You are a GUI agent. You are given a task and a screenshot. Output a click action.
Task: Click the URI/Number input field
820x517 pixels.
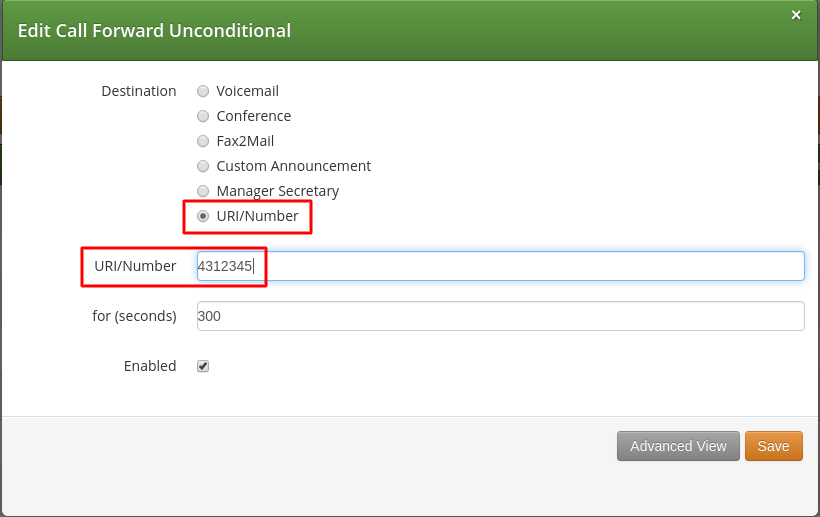500,266
